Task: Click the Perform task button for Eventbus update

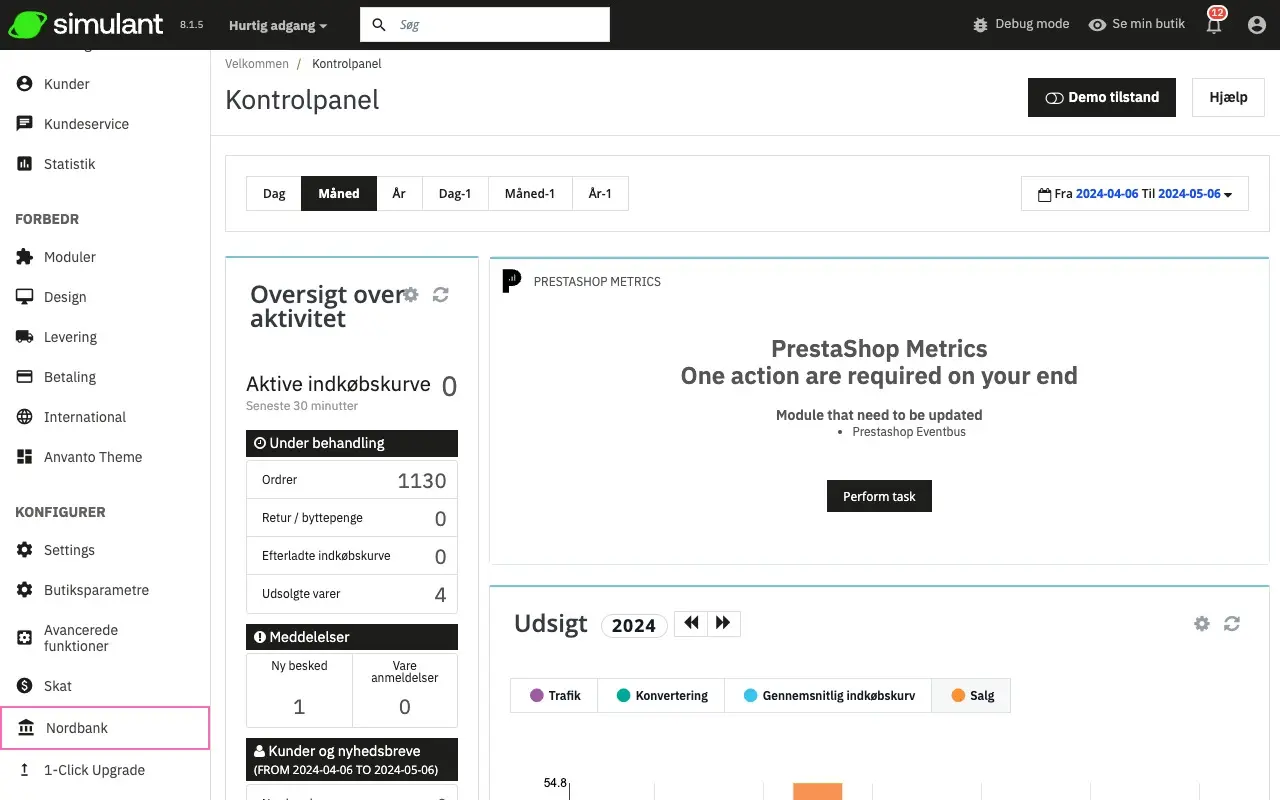Action: click(879, 496)
